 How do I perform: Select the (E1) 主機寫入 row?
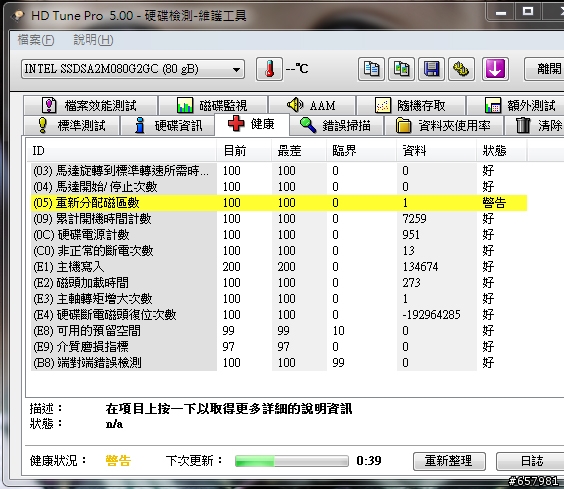[279, 267]
